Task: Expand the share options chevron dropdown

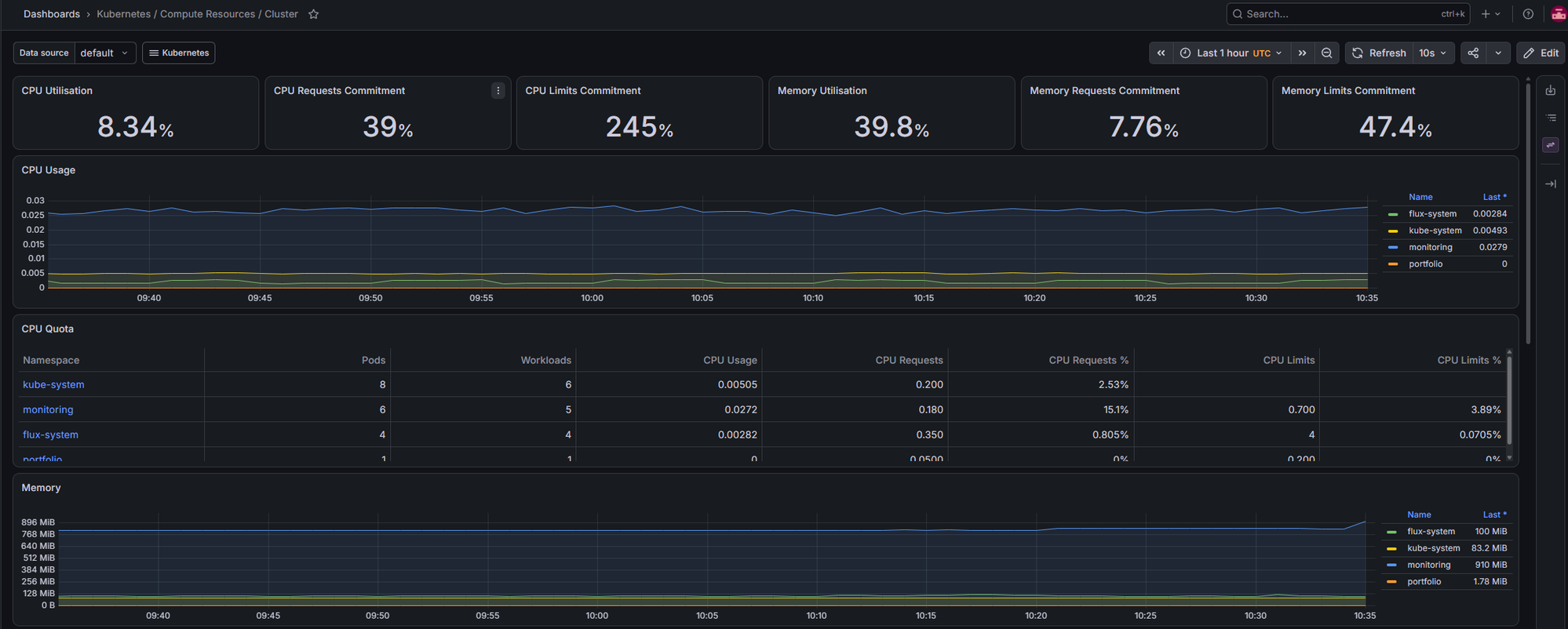Action: pyautogui.click(x=1498, y=53)
